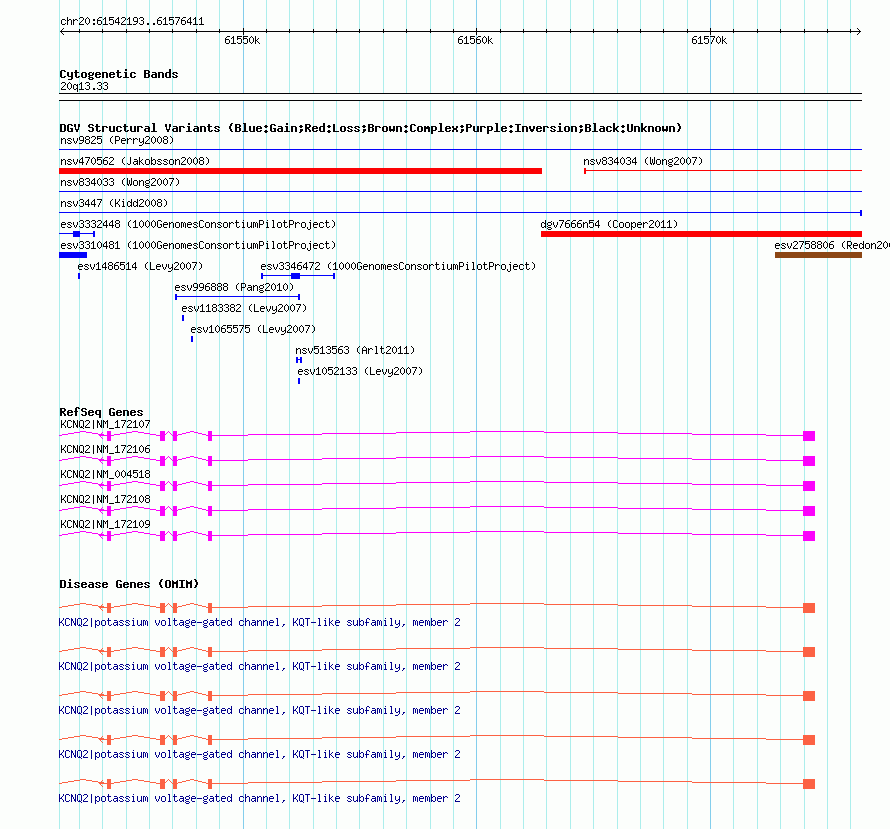Open the KCNQ2|NM_004518 transcript label

tap(106, 474)
